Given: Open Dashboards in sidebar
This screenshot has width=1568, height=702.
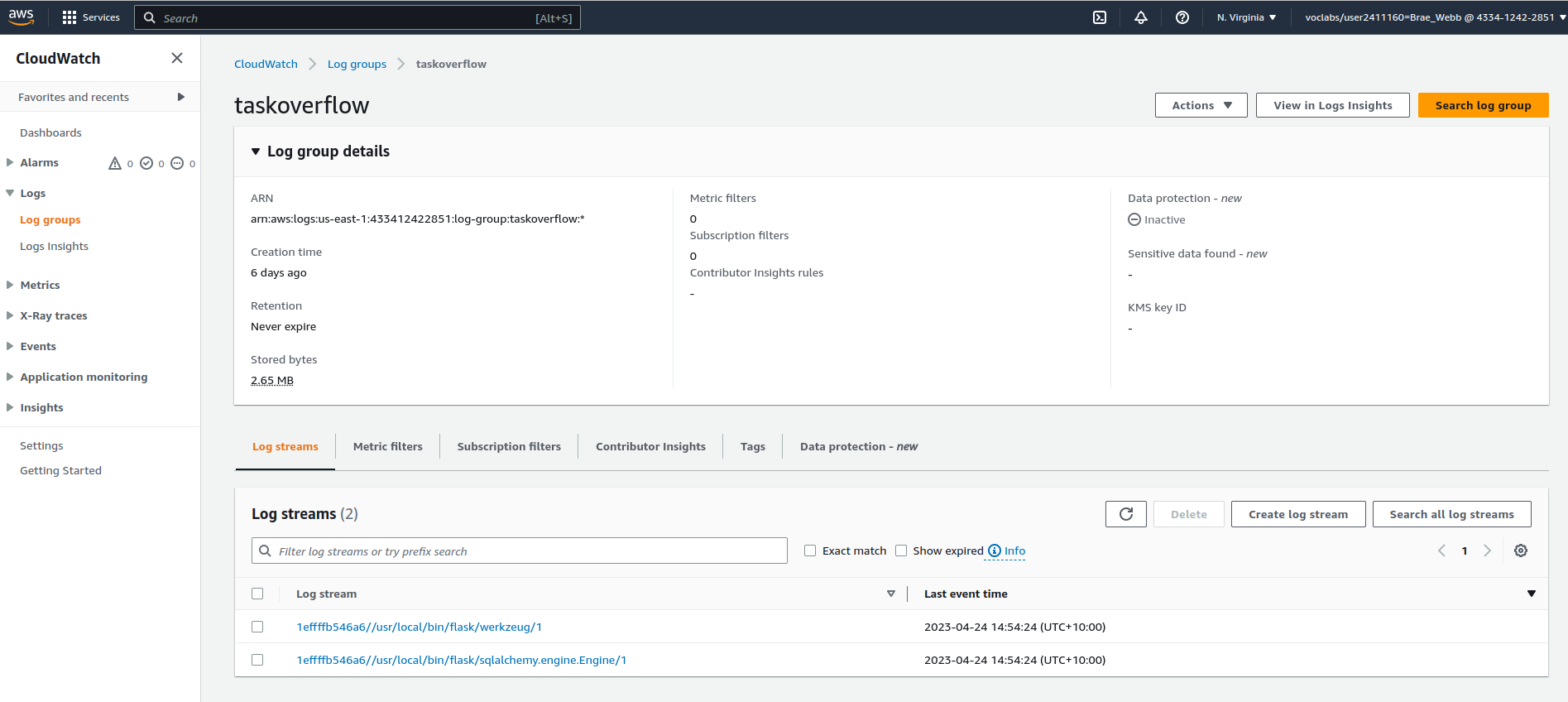Looking at the screenshot, I should 50,132.
